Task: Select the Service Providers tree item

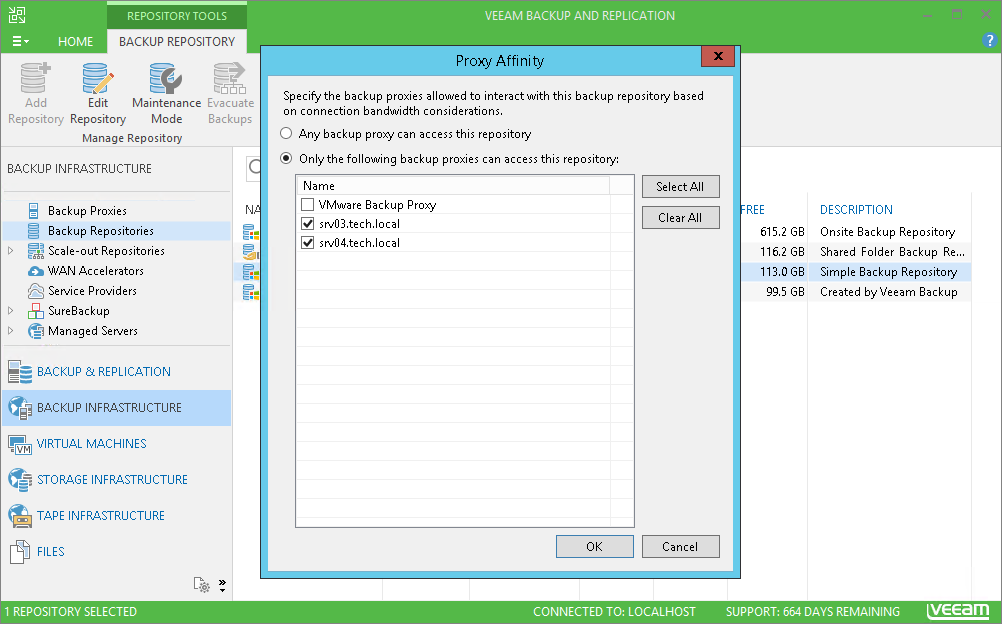Action: click(93, 291)
